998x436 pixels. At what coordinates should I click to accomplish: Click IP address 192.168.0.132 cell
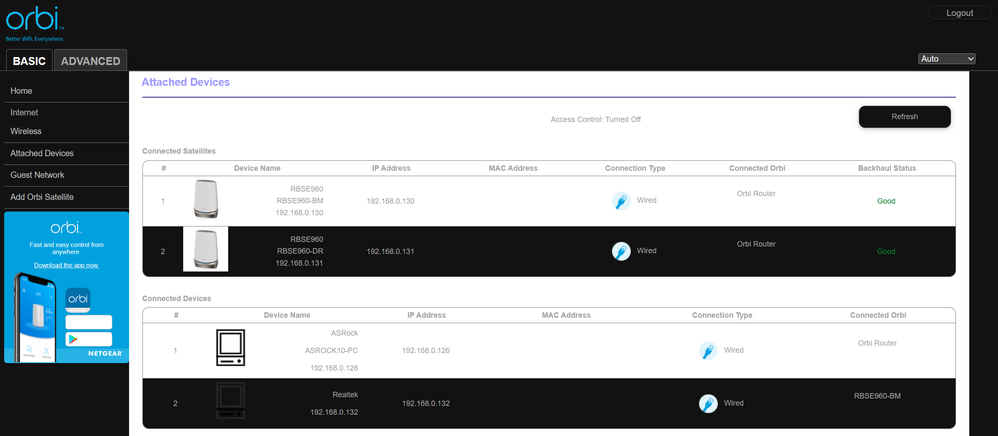pyautogui.click(x=426, y=404)
